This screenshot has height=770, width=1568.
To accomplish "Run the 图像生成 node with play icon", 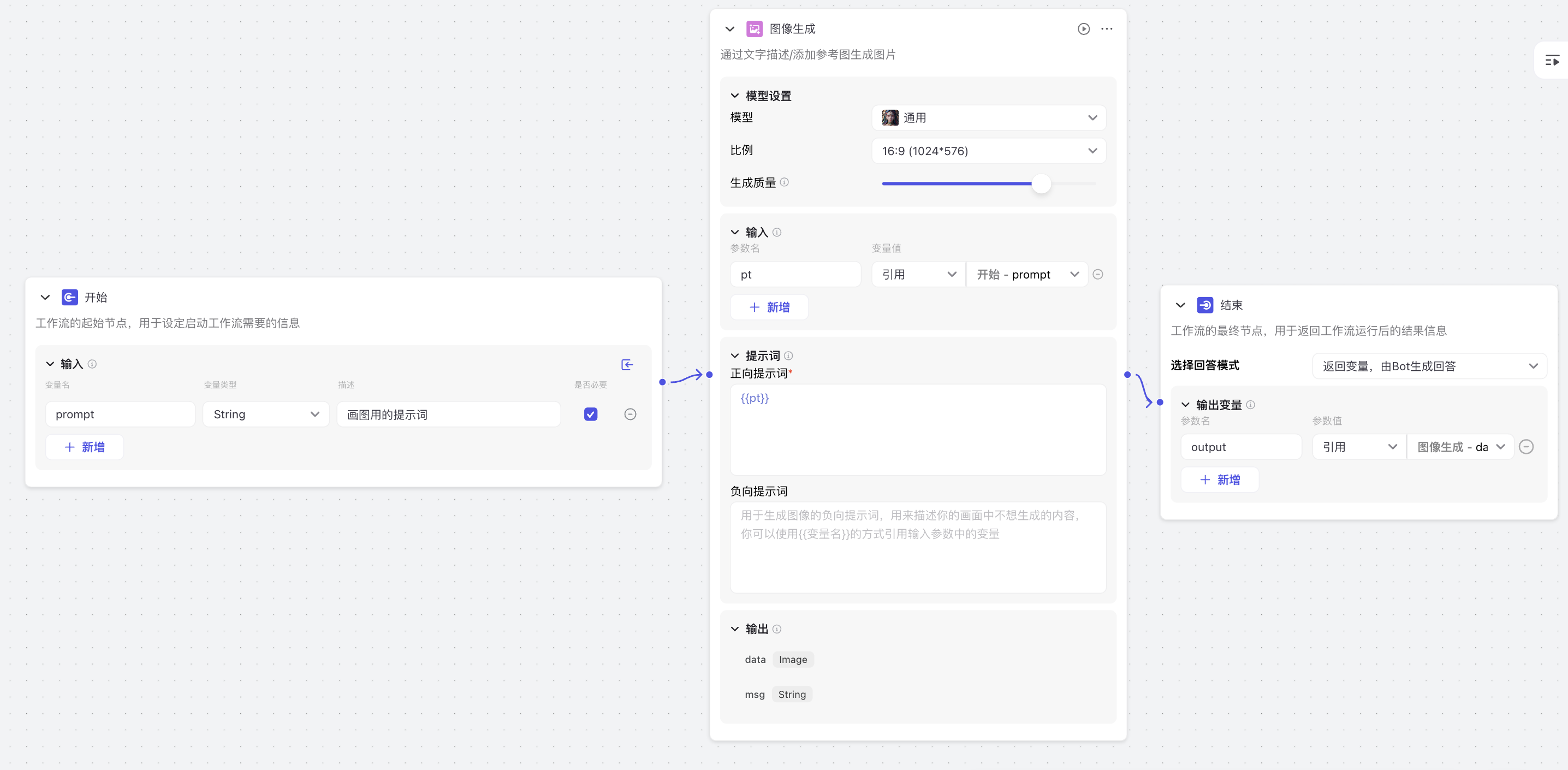I will [x=1084, y=28].
